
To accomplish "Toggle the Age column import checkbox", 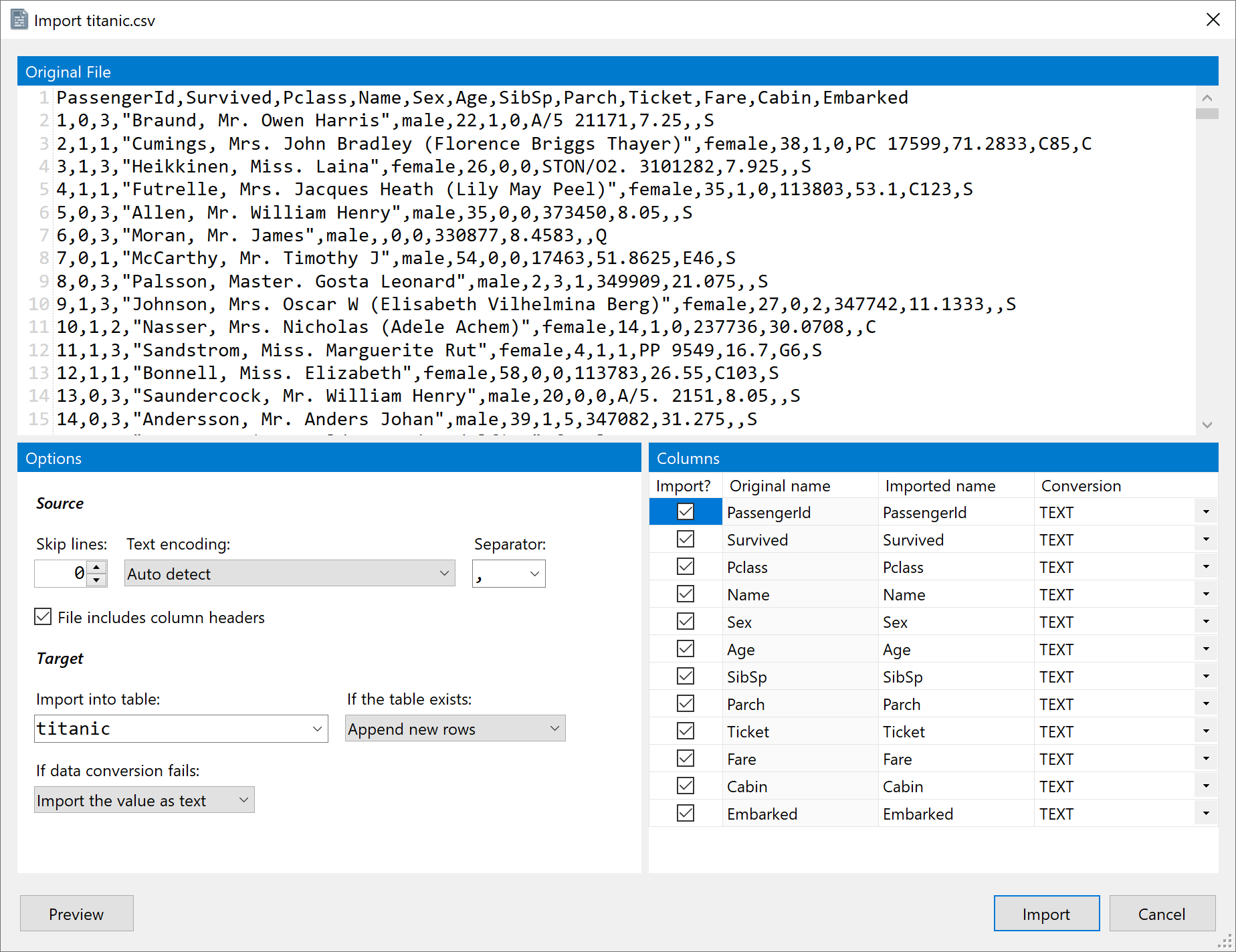I will point(685,648).
